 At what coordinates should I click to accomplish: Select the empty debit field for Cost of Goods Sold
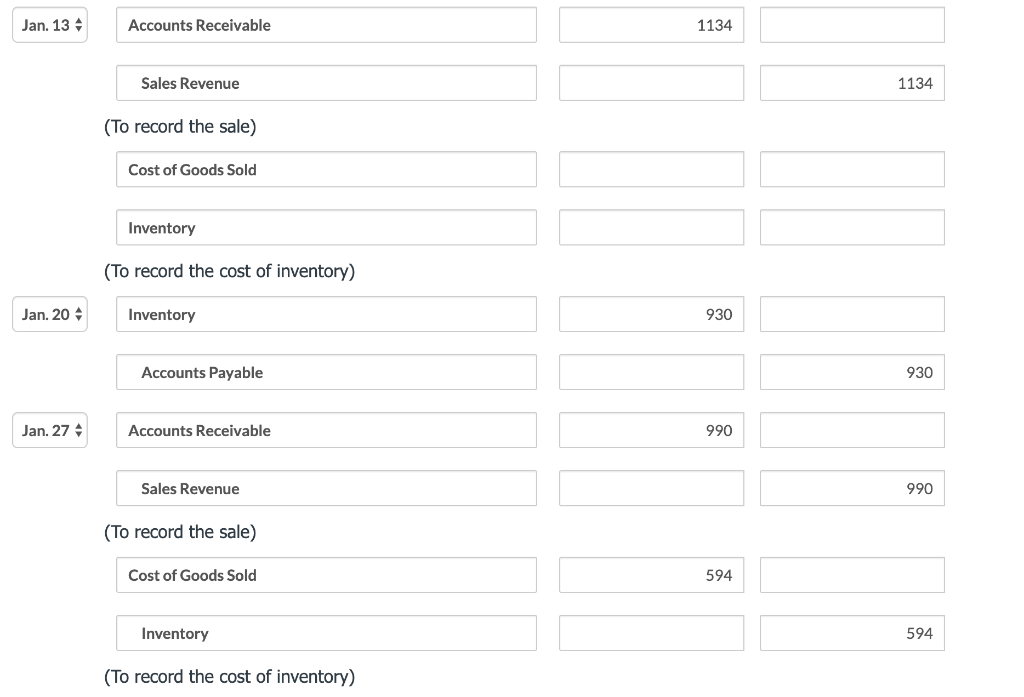point(651,170)
